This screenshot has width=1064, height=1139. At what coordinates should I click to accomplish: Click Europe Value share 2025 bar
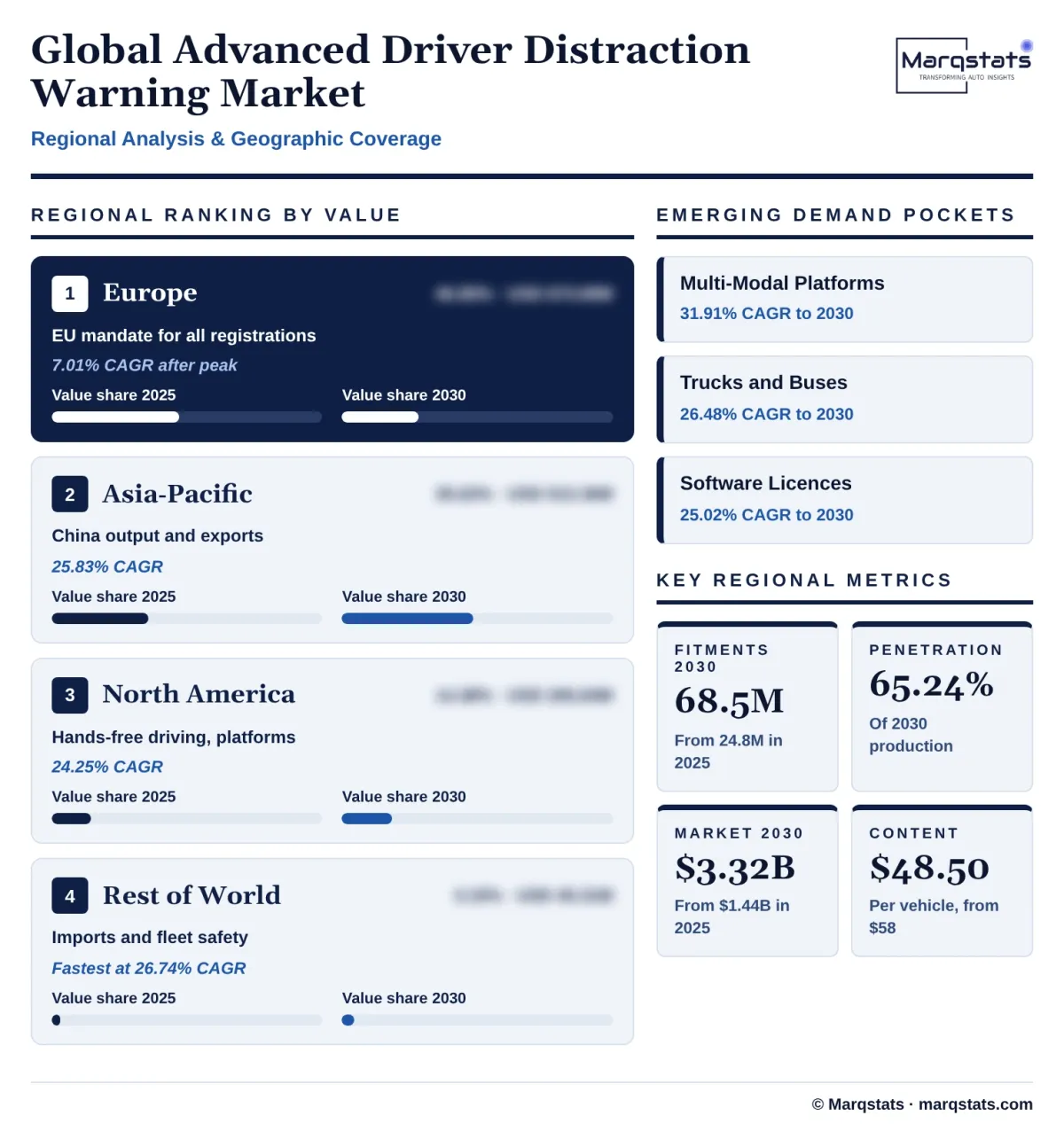[186, 417]
